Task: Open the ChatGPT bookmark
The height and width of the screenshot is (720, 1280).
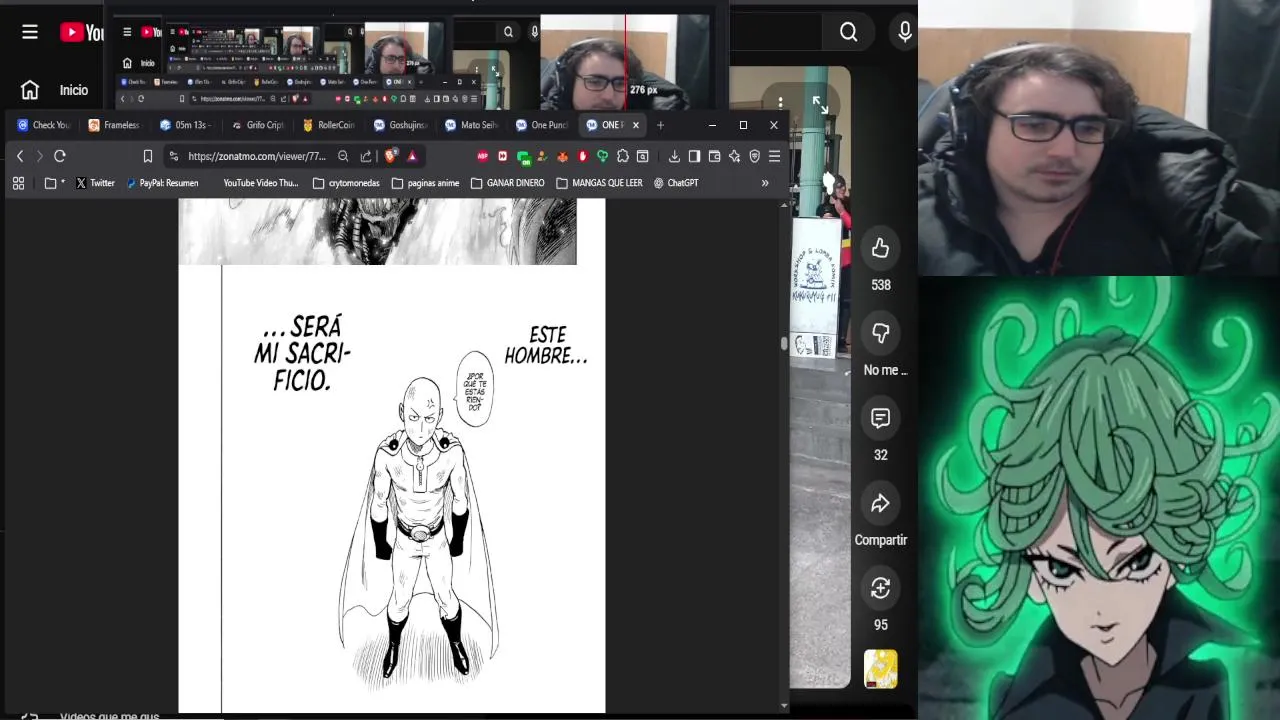Action: (x=676, y=183)
